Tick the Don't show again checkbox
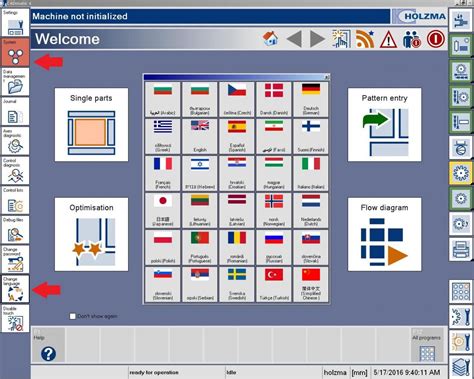 click(x=72, y=316)
